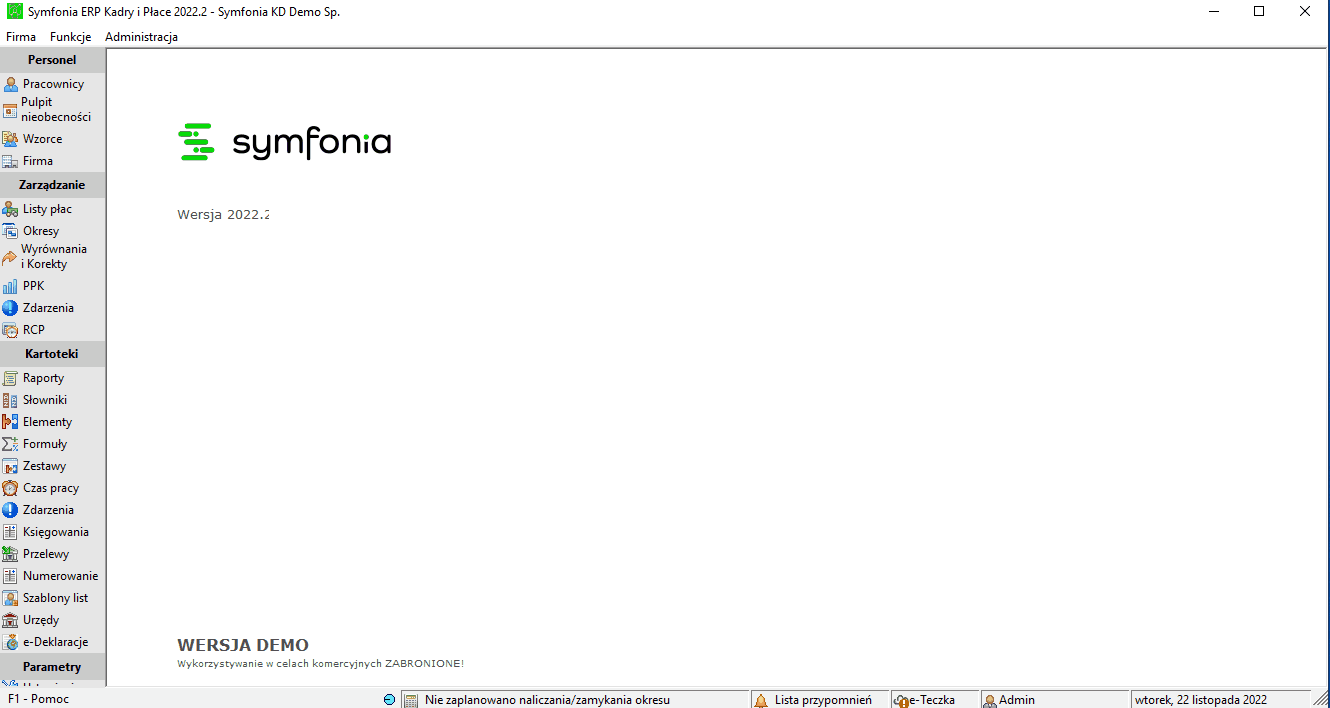Click the Okresy icon

coord(11,231)
